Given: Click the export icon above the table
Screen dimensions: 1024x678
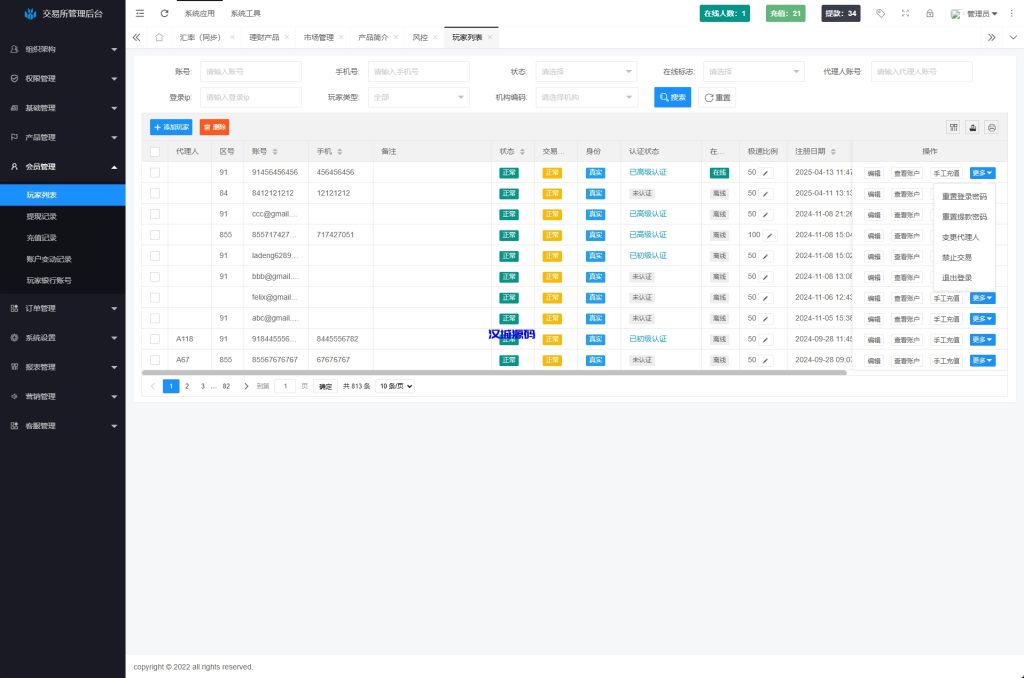Looking at the screenshot, I should click(972, 127).
